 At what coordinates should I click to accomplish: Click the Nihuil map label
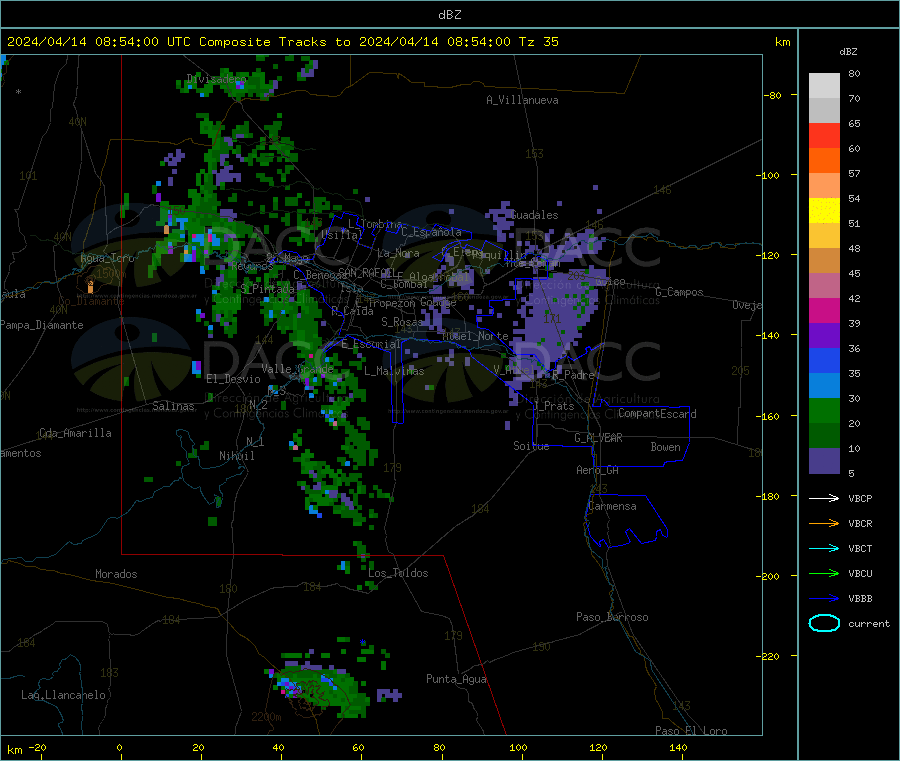click(236, 456)
